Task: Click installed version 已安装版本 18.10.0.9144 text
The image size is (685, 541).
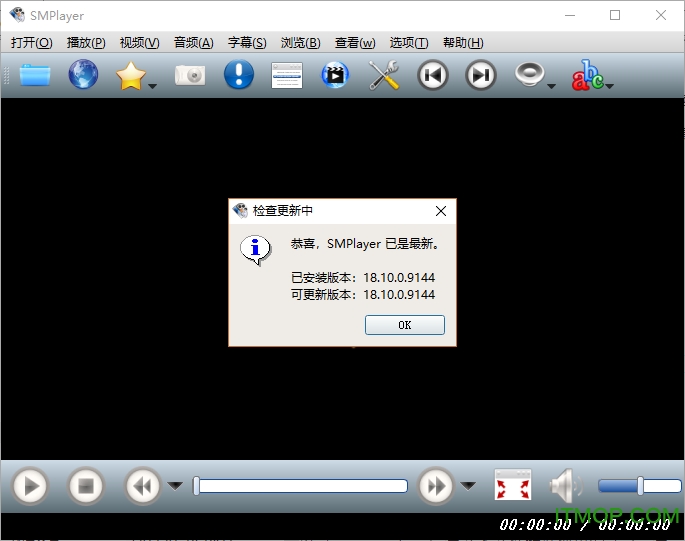Action: [x=363, y=277]
